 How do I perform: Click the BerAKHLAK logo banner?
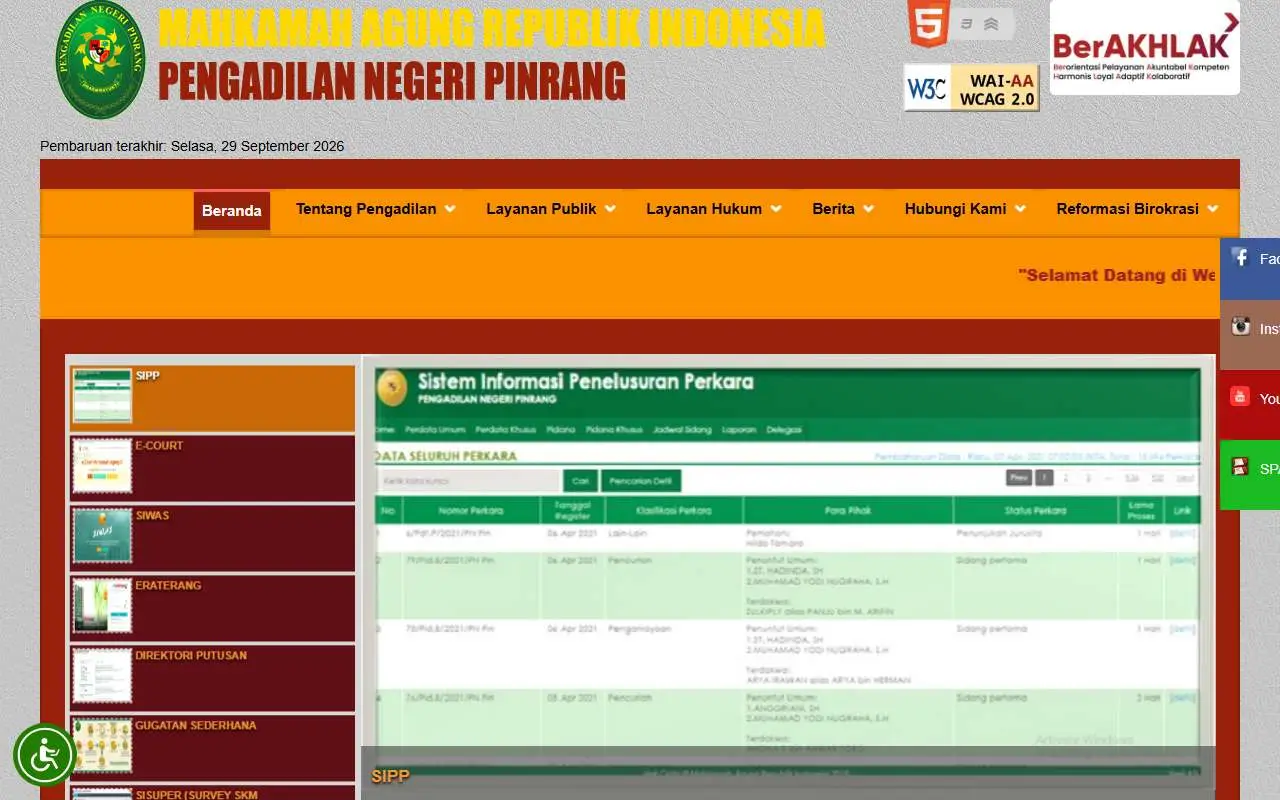pyautogui.click(x=1145, y=47)
